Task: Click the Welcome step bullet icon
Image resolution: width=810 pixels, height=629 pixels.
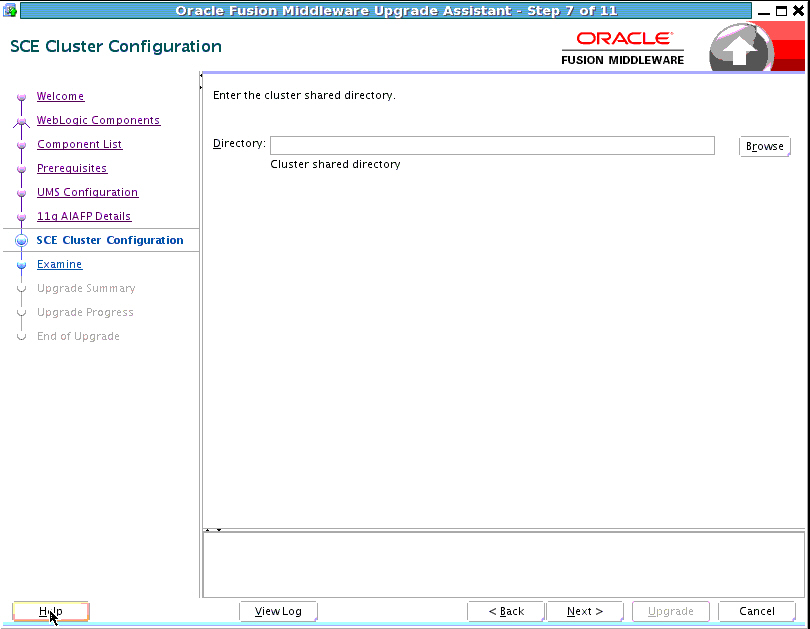Action: pyautogui.click(x=21, y=97)
